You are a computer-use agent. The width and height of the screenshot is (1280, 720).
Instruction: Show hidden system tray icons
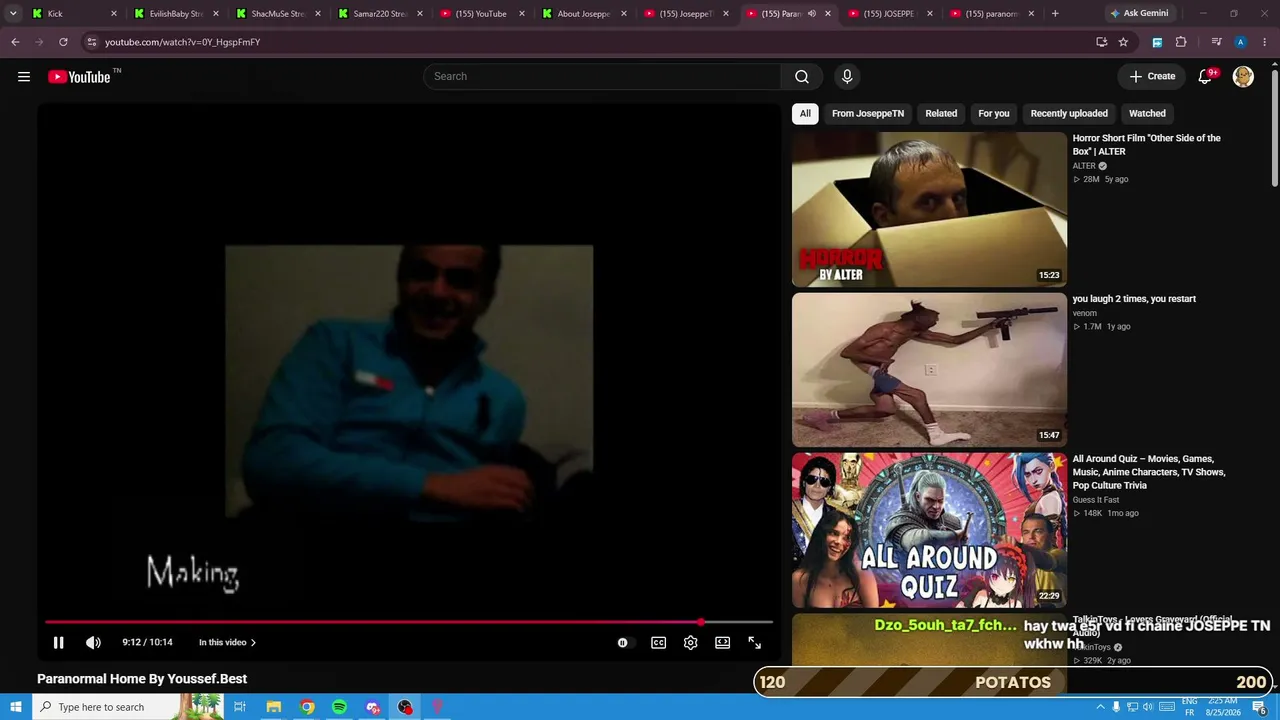(x=1100, y=707)
